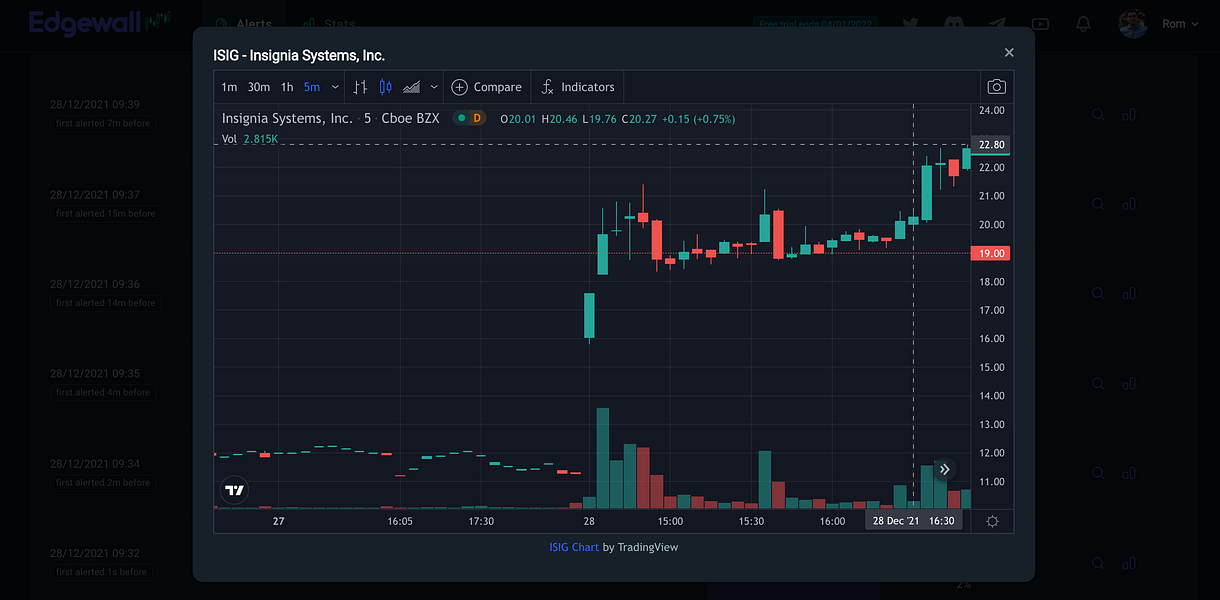This screenshot has height=600, width=1220.
Task: Click chart icon on 09:34 alert row
Action: point(1129,472)
